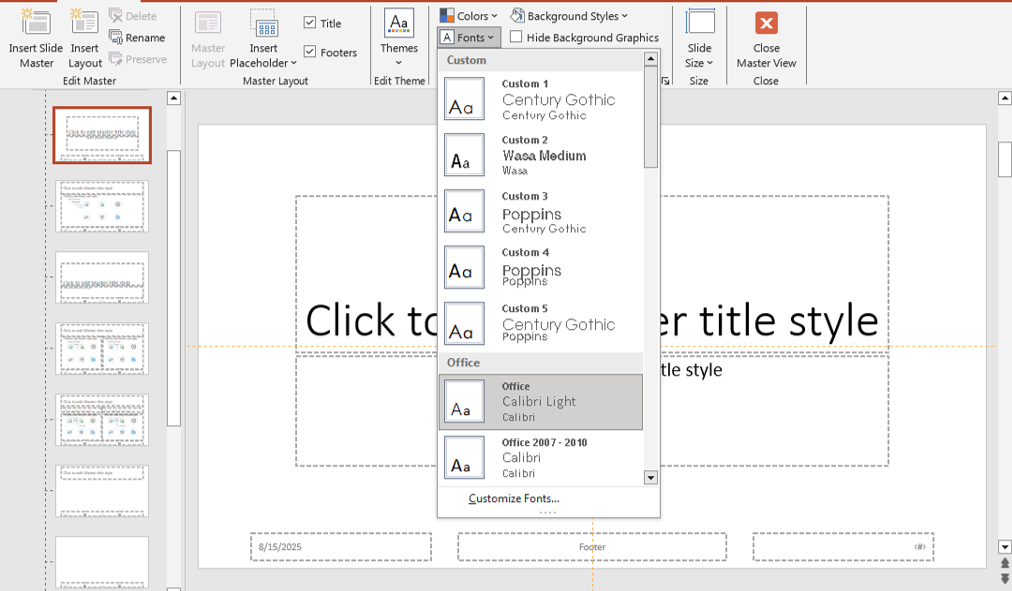The width and height of the screenshot is (1012, 591).
Task: Click the Rename layout icon
Action: [116, 38]
